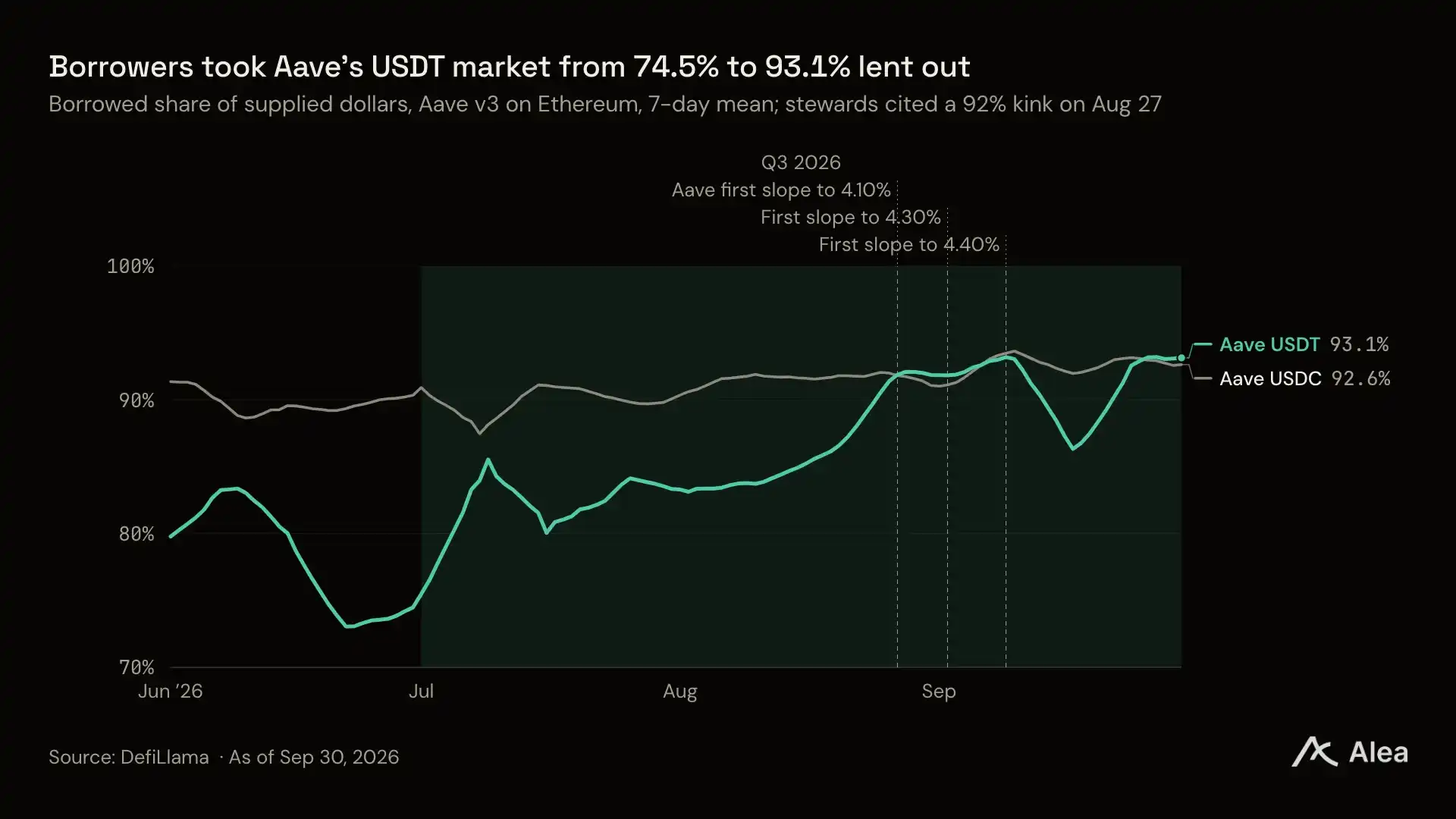Click the 80% y-axis label
The height and width of the screenshot is (819, 1456).
136,534
